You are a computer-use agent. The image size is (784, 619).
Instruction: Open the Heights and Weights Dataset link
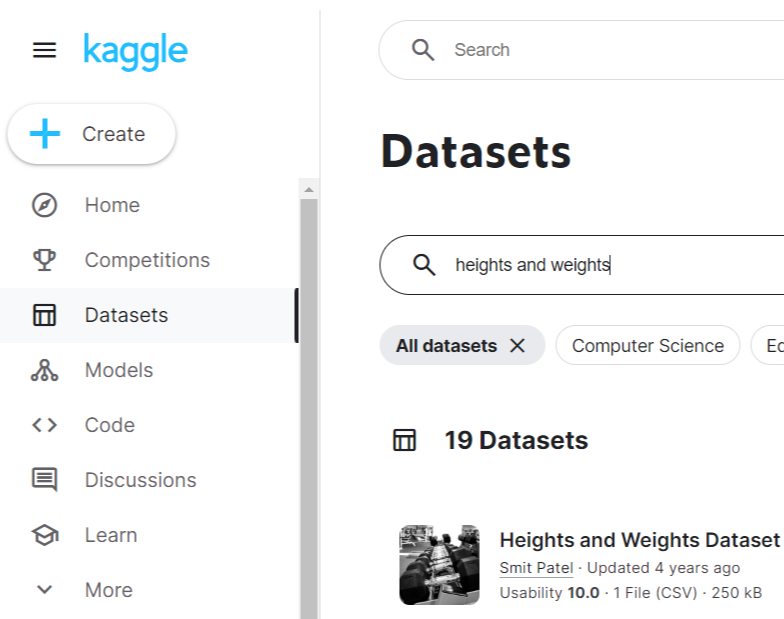[x=640, y=540]
